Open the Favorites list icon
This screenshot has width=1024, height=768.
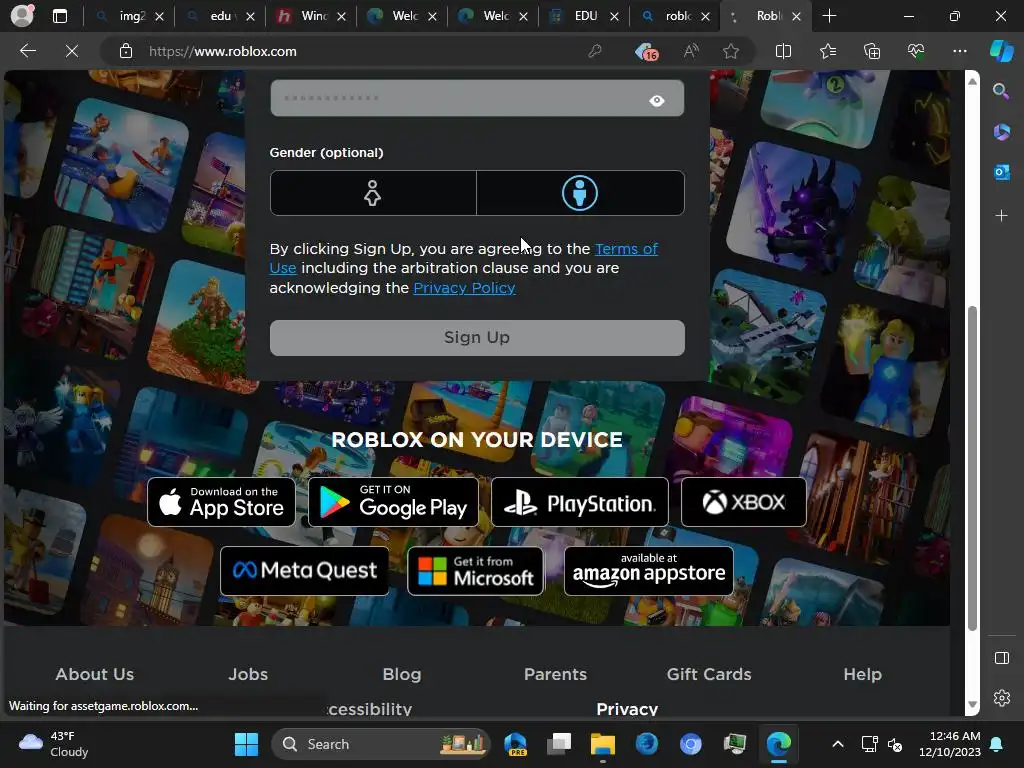coord(827,51)
